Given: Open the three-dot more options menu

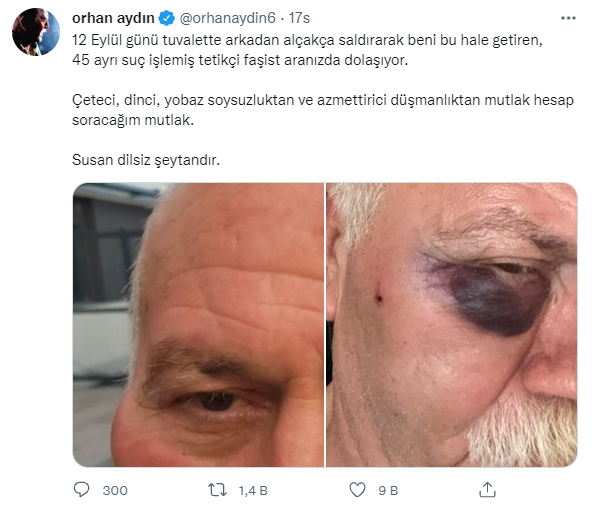Looking at the screenshot, I should click(568, 18).
